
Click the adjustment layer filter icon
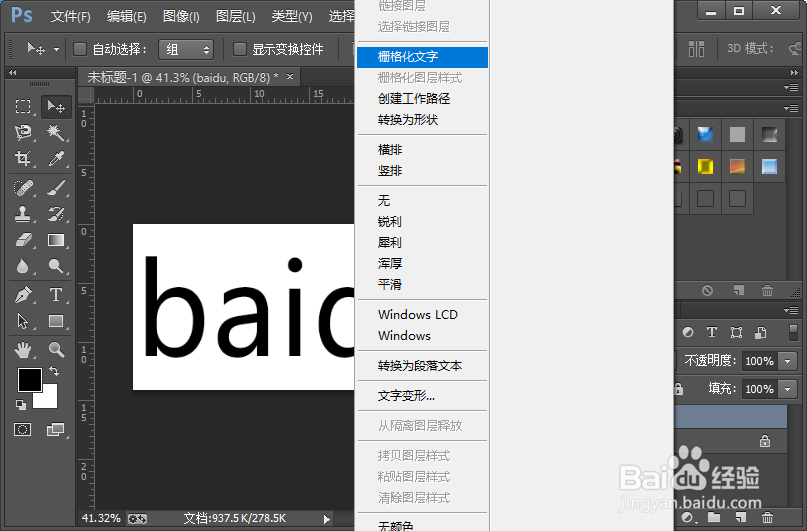click(688, 332)
